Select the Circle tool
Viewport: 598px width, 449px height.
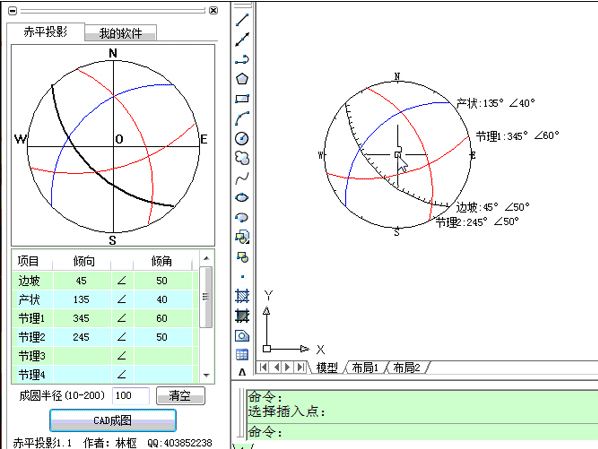242,138
